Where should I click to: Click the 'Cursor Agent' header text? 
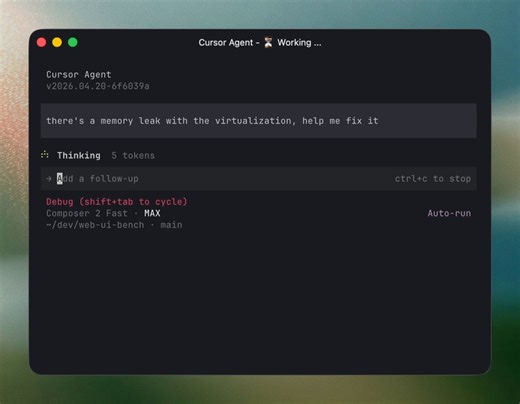pos(79,74)
